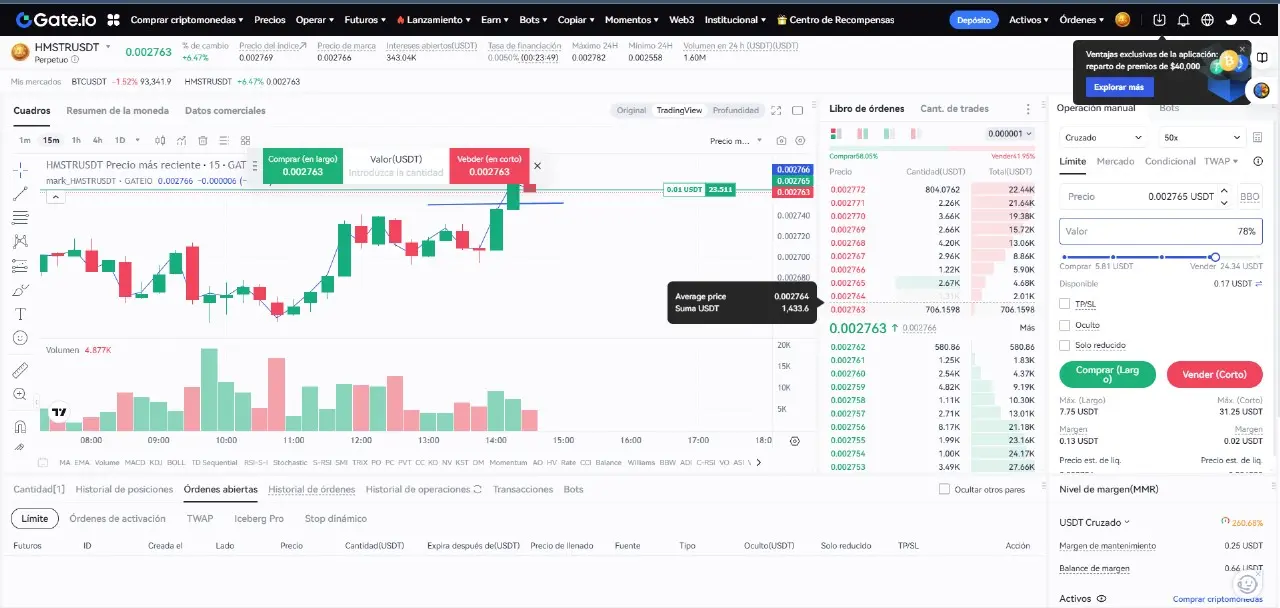Open the apps grid icon next to Gate.io

113,19
